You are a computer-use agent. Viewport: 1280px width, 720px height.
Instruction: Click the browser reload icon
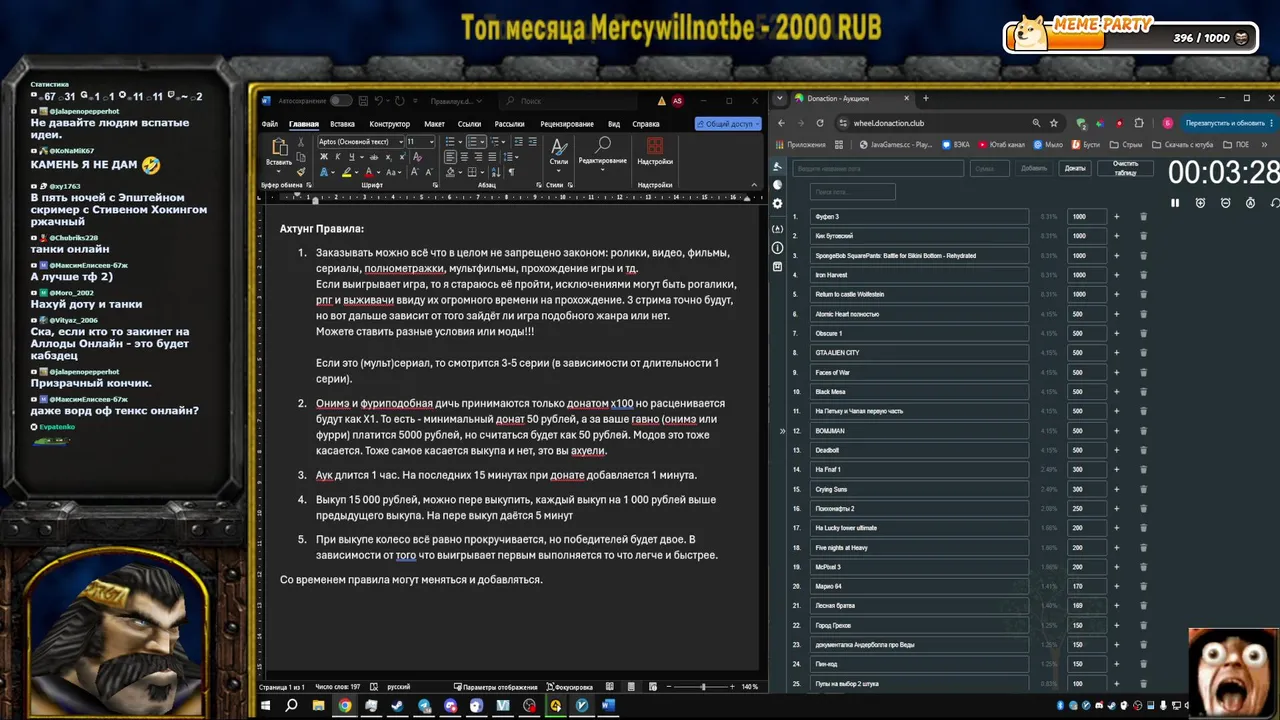click(x=820, y=123)
